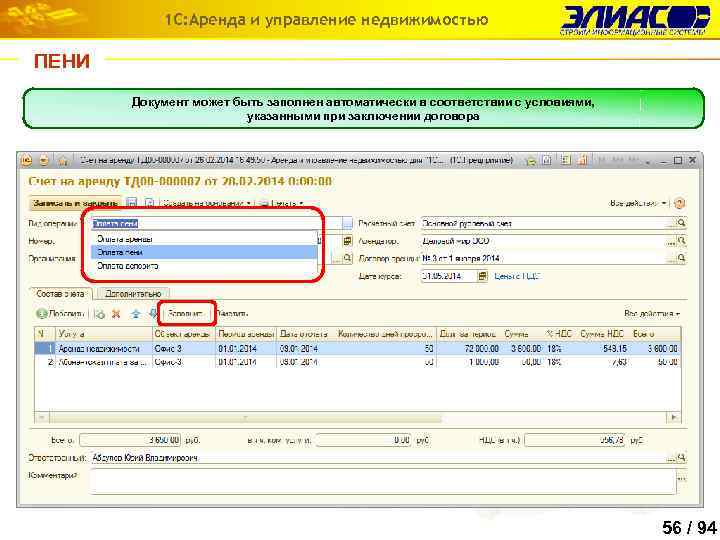The width and height of the screenshot is (720, 540).
Task: Click the Дата оплаты column header
Action: pos(305,334)
